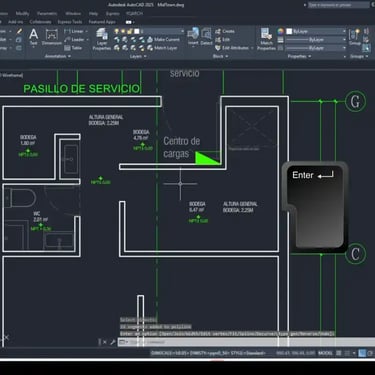This screenshot has height=375, width=375.
Task: Toggle the MODEL space button in status bar
Action: click(x=325, y=353)
